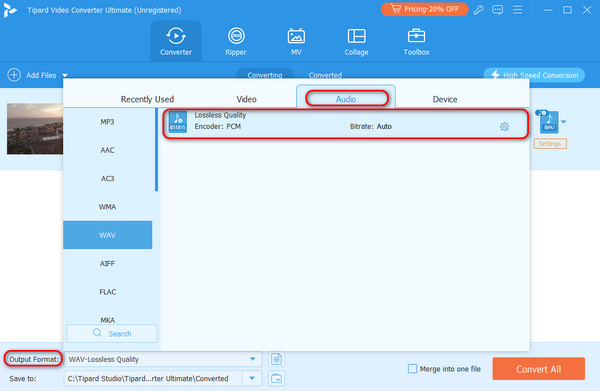Screen dimensions: 600x391
Task: Click the WAV output format icon
Action: (548, 122)
